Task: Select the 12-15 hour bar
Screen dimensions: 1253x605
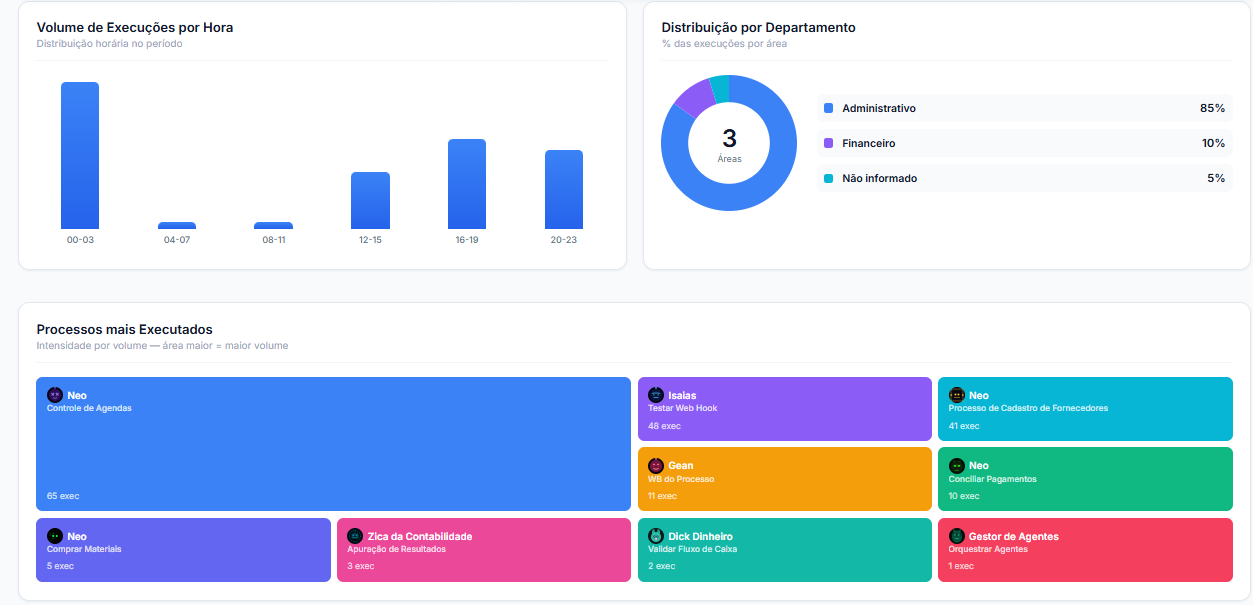Action: click(370, 200)
